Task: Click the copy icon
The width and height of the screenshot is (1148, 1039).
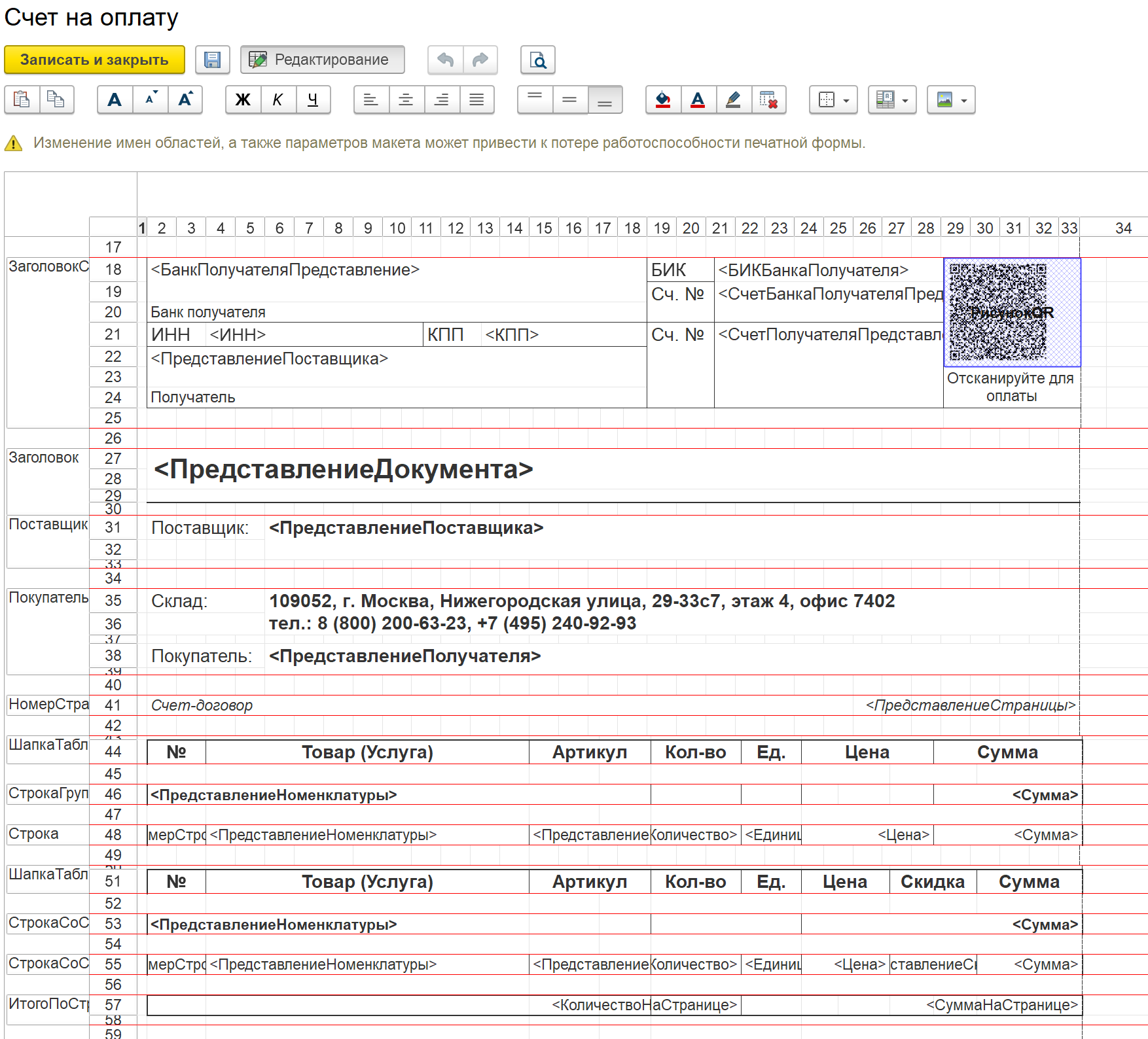Action: pos(56,100)
